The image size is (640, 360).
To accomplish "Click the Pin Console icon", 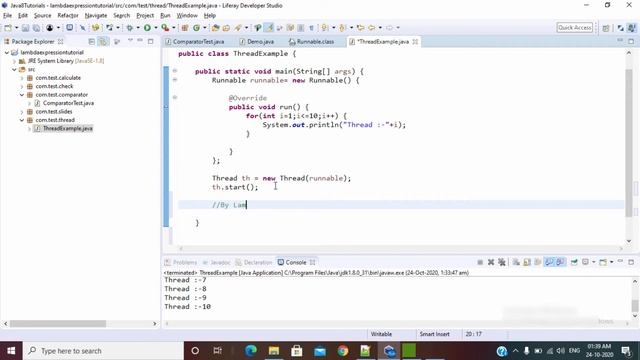I will (x=574, y=262).
